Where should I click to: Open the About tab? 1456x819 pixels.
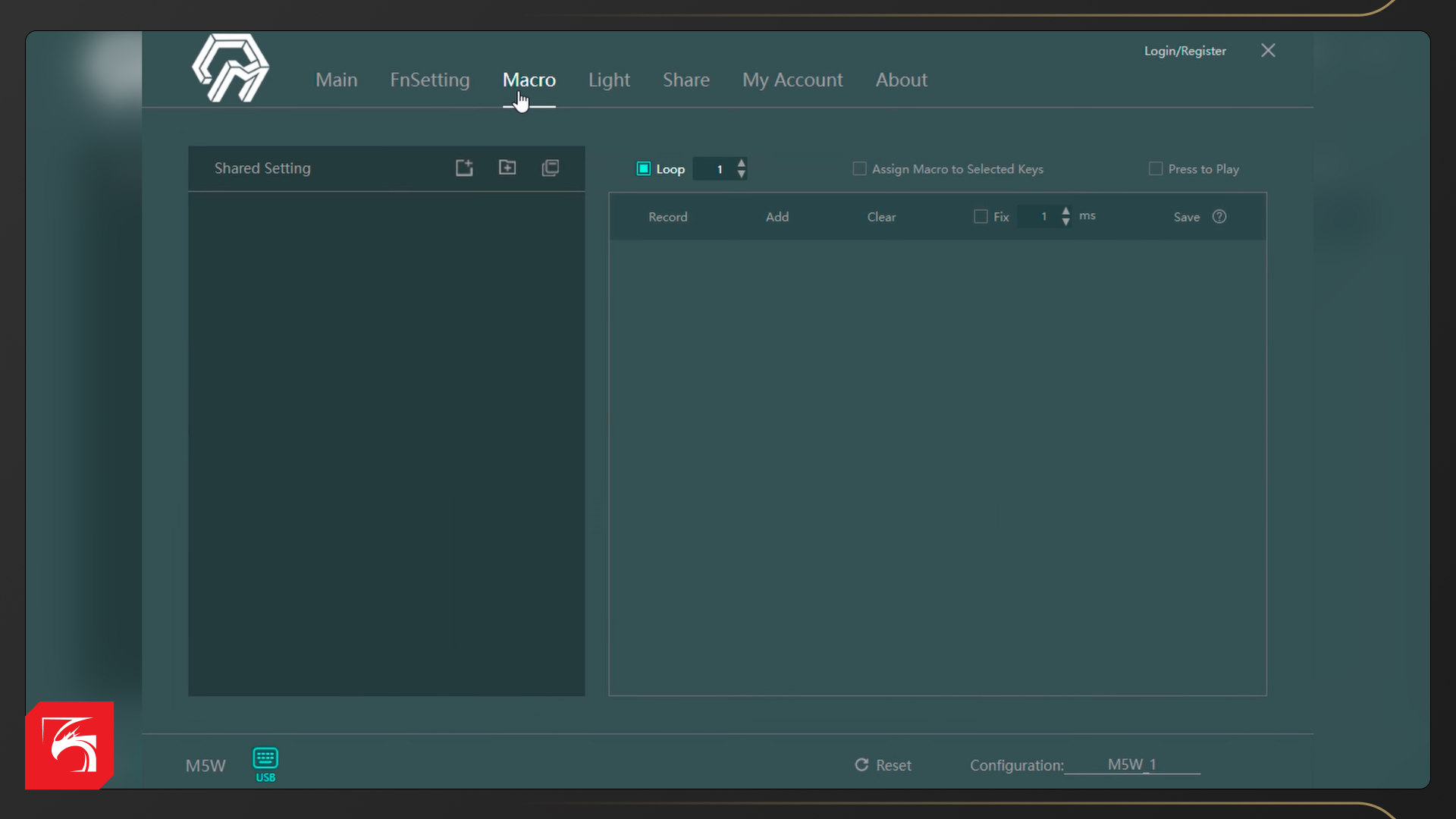pos(902,80)
